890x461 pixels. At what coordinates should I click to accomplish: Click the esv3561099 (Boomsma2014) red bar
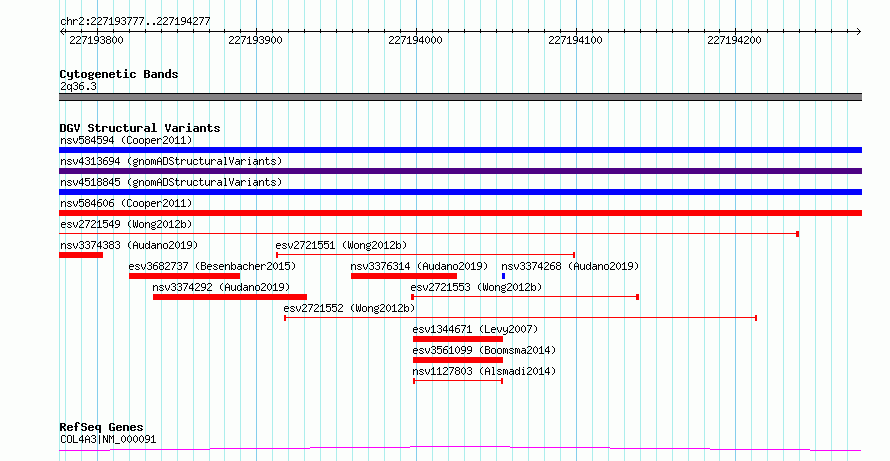[457, 360]
